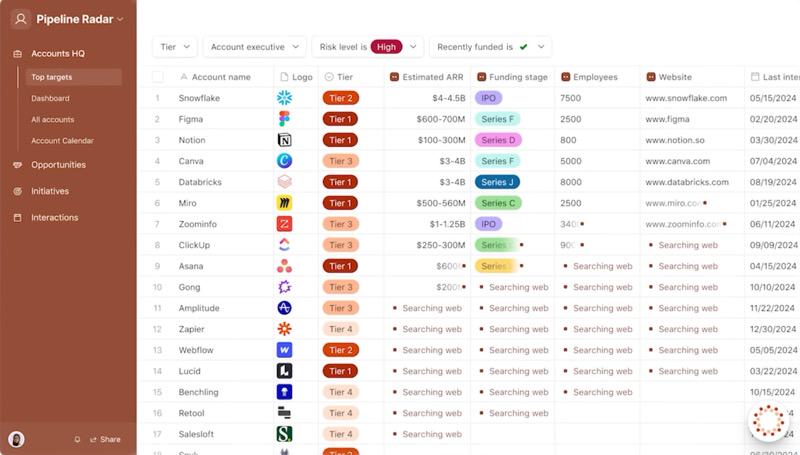Click the Benchling logo icon
Image resolution: width=800 pixels, height=455 pixels.
pos(284,392)
